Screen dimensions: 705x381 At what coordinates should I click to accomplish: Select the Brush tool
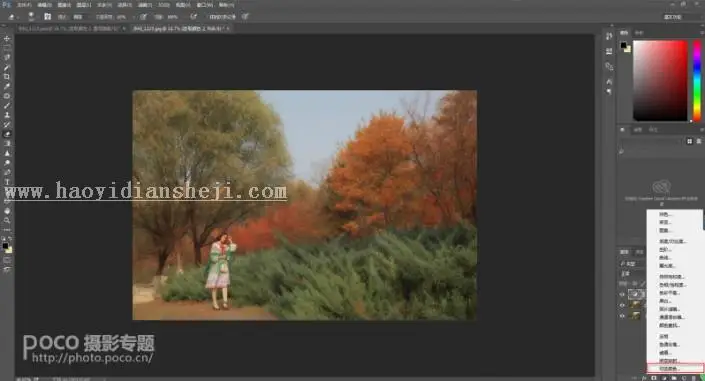click(7, 106)
